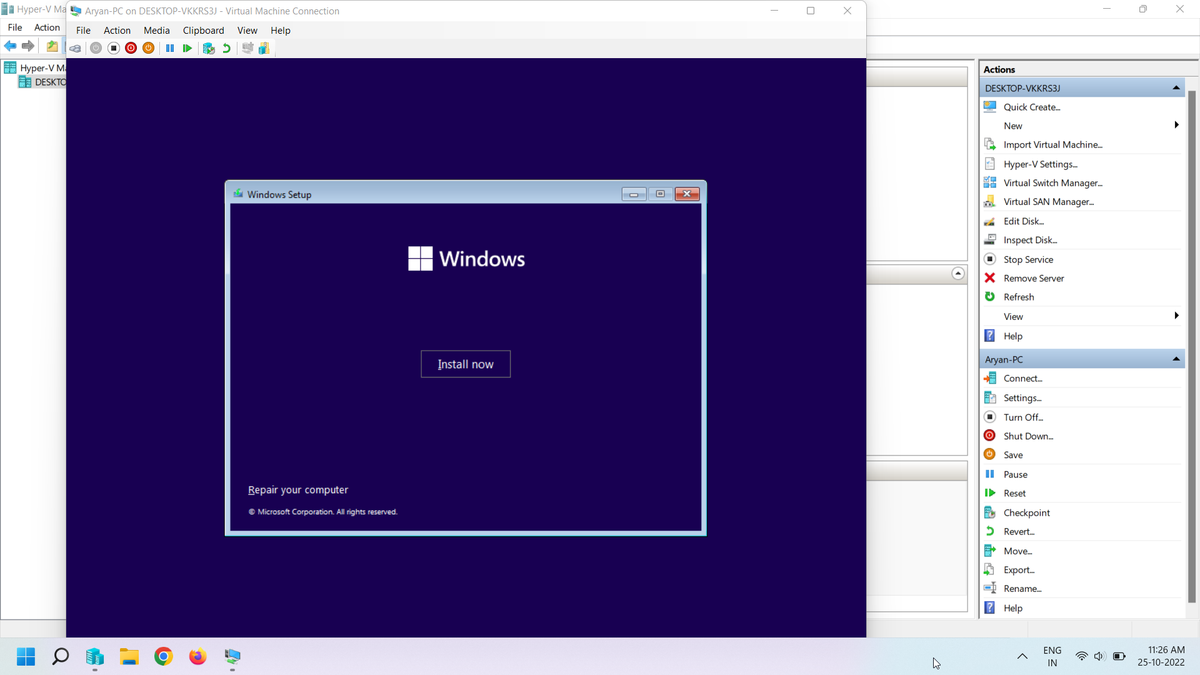Open View menu in Virtual Machine Connection

tap(247, 30)
